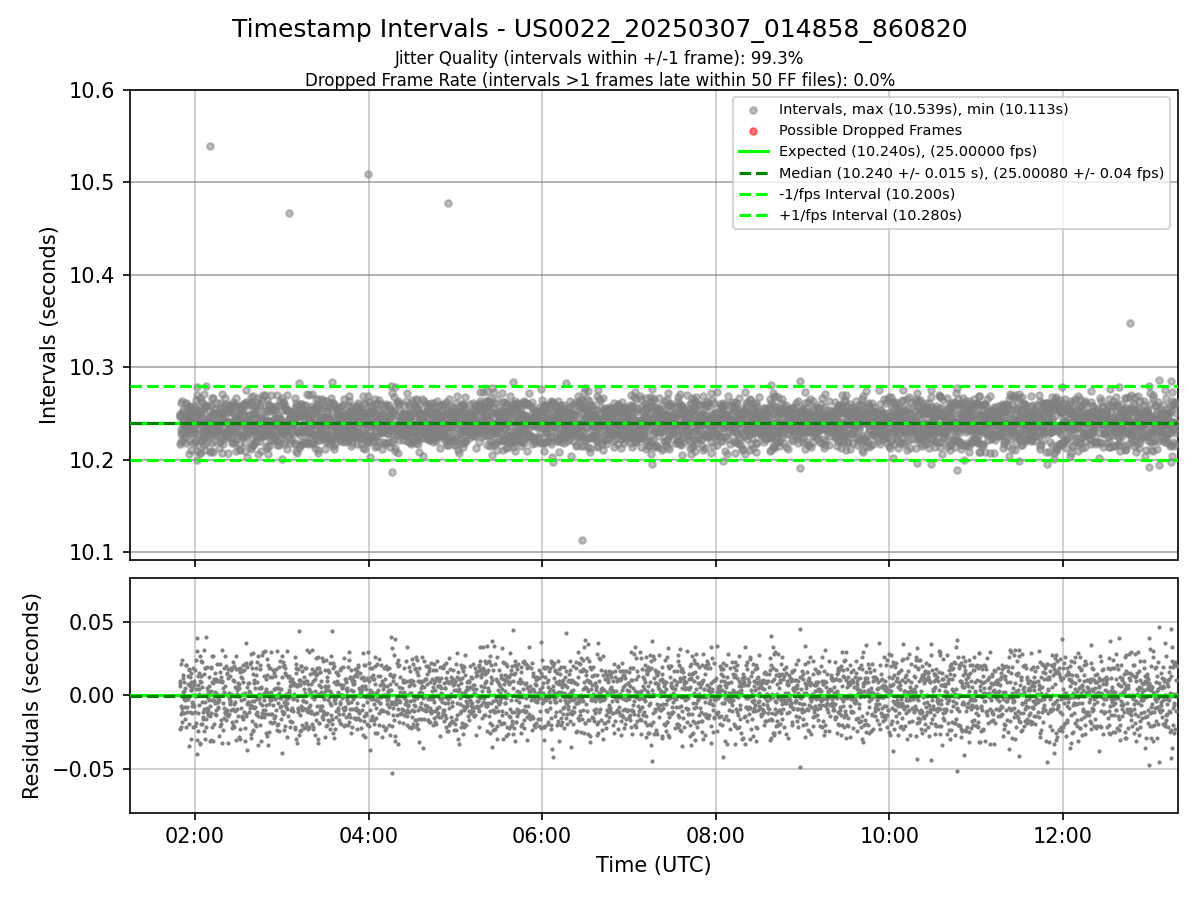Screen dimensions: 1200x900
Task: Click the outlier point at 04:00 near 10.51 seconds
Action: (368, 174)
